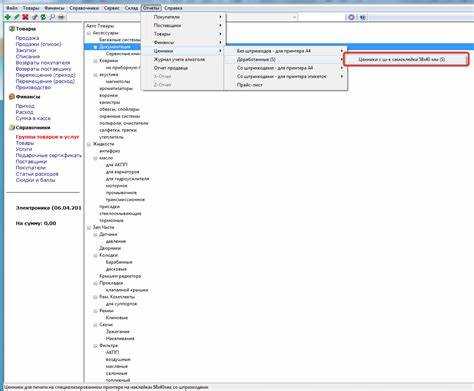Open the Файл menu
The image size is (474, 391).
(x=12, y=8)
